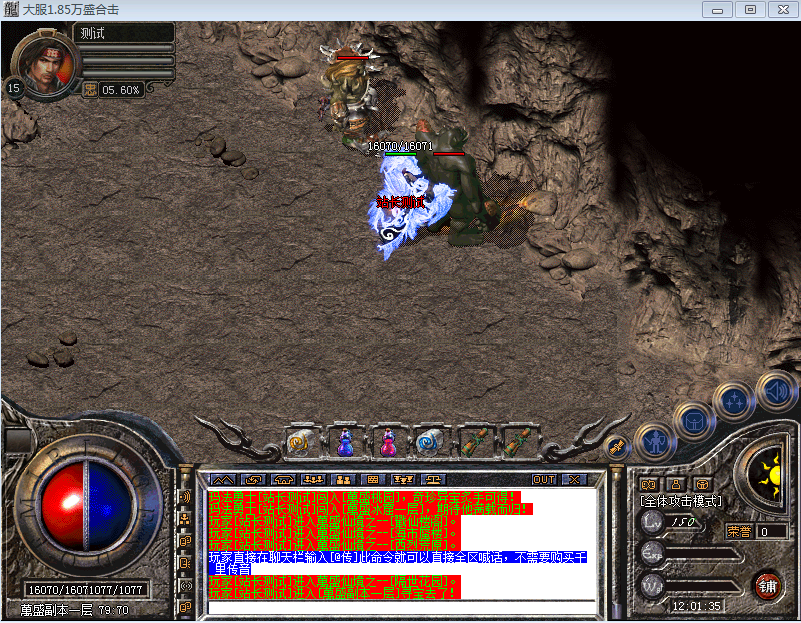Click the 忠 loyalty icon beside 05.60%
Viewport: 801px width, 623px height.
pyautogui.click(x=90, y=90)
